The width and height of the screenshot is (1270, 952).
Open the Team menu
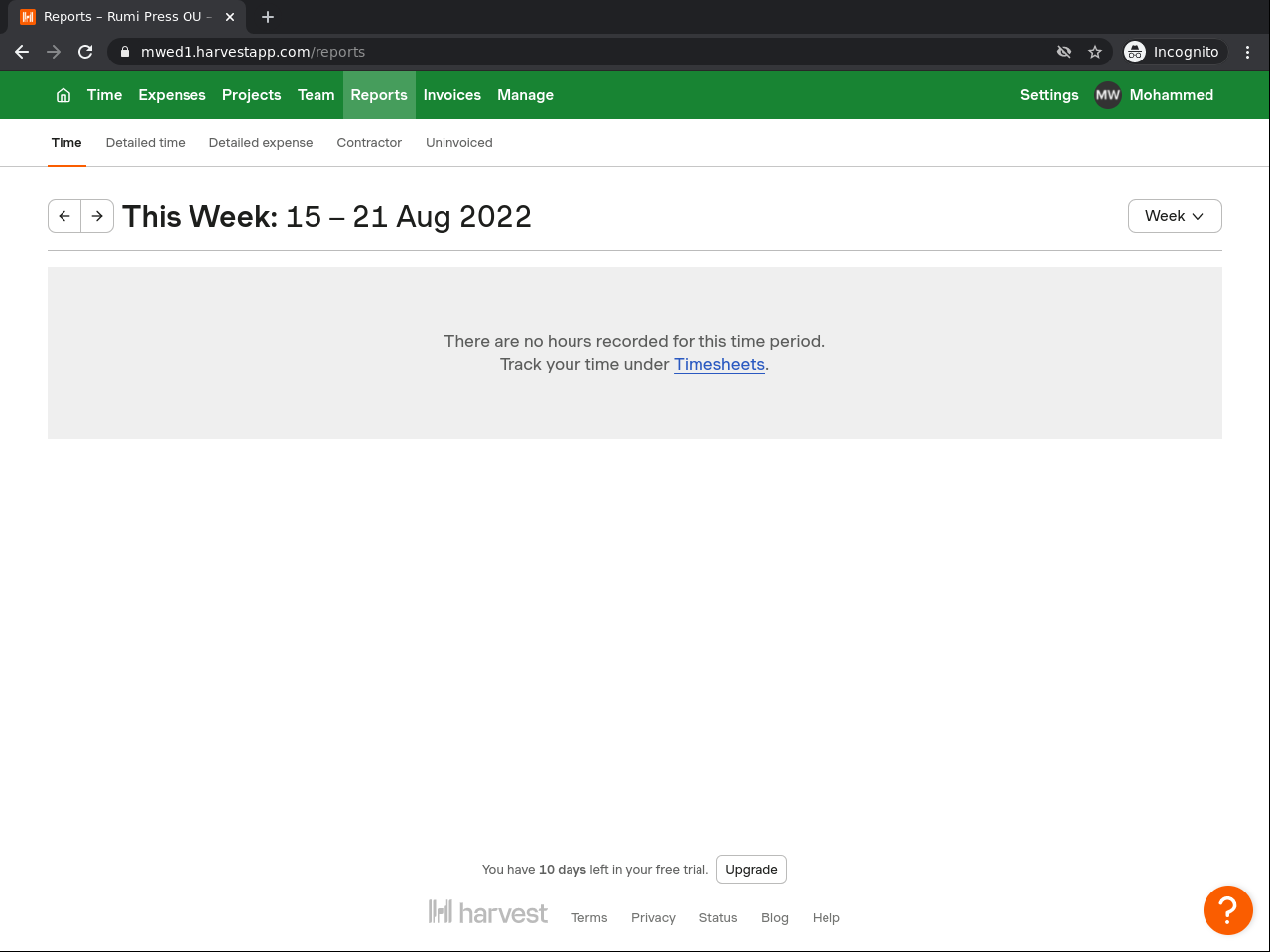317,95
